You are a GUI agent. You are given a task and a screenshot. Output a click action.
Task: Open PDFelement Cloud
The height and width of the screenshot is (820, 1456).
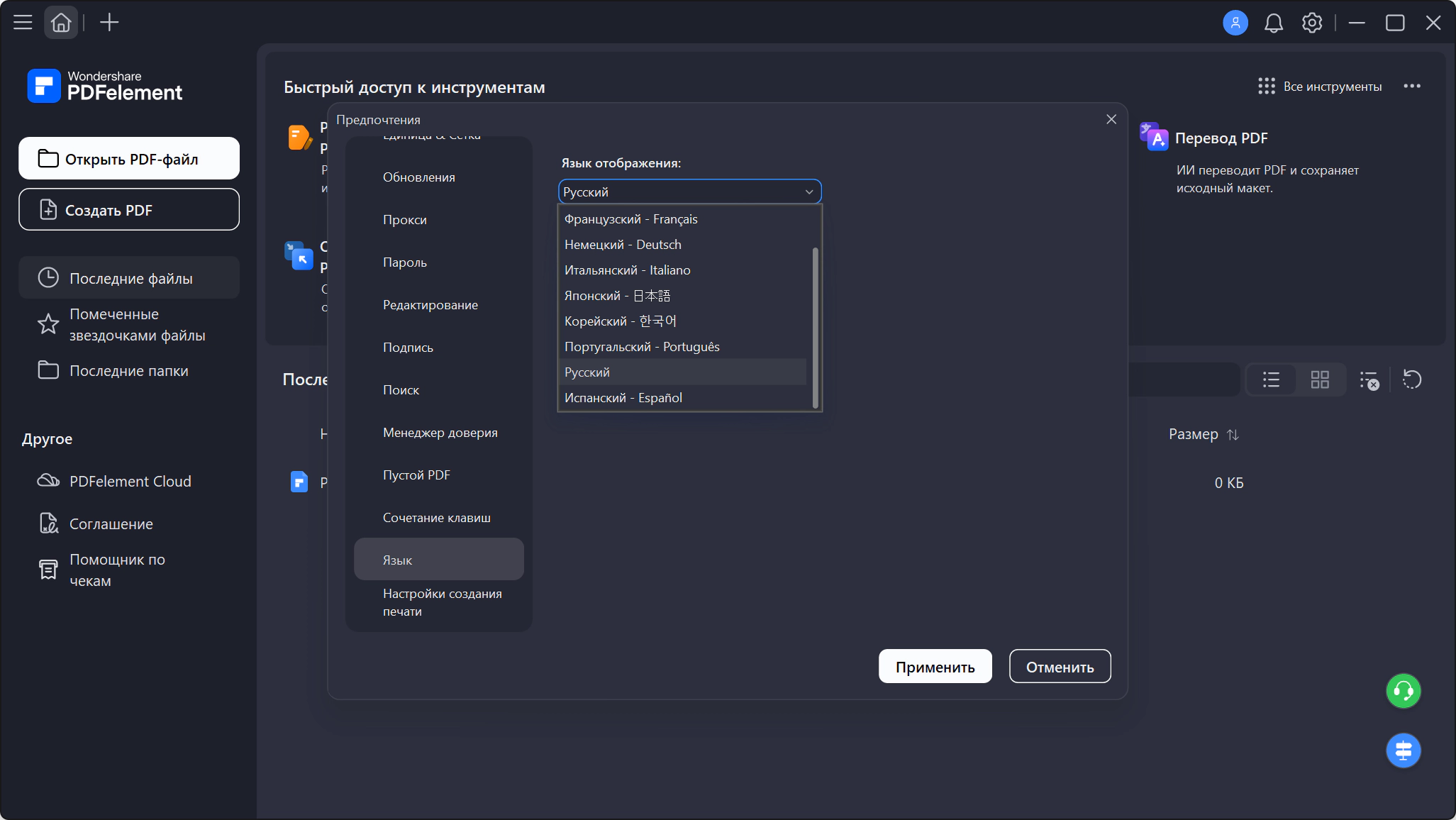129,481
